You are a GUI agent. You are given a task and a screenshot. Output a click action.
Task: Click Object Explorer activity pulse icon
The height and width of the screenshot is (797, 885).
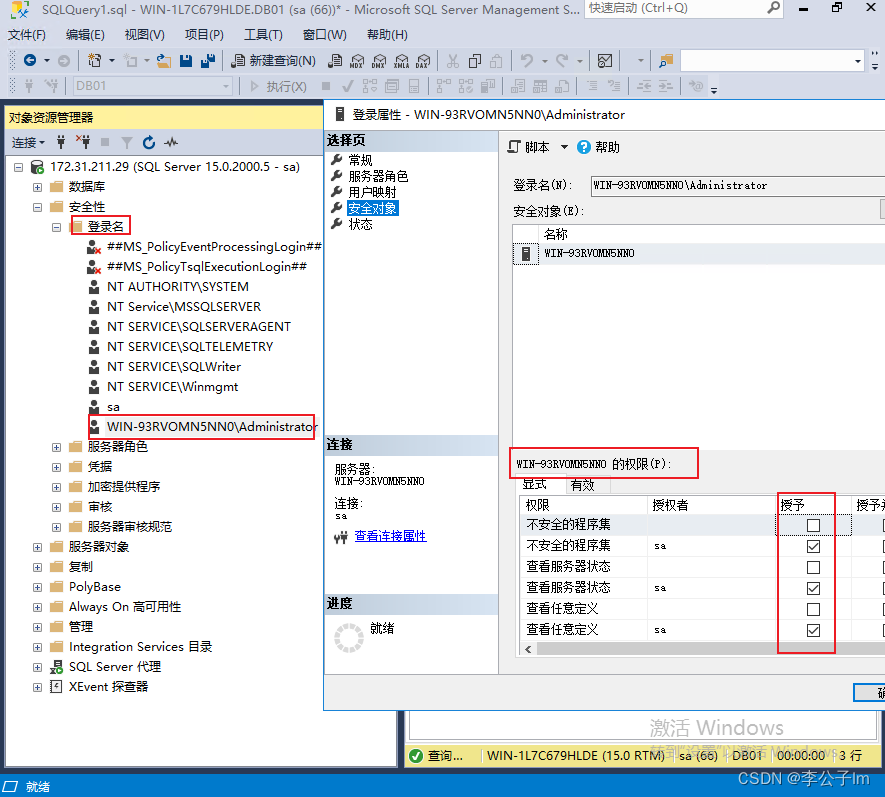(171, 142)
